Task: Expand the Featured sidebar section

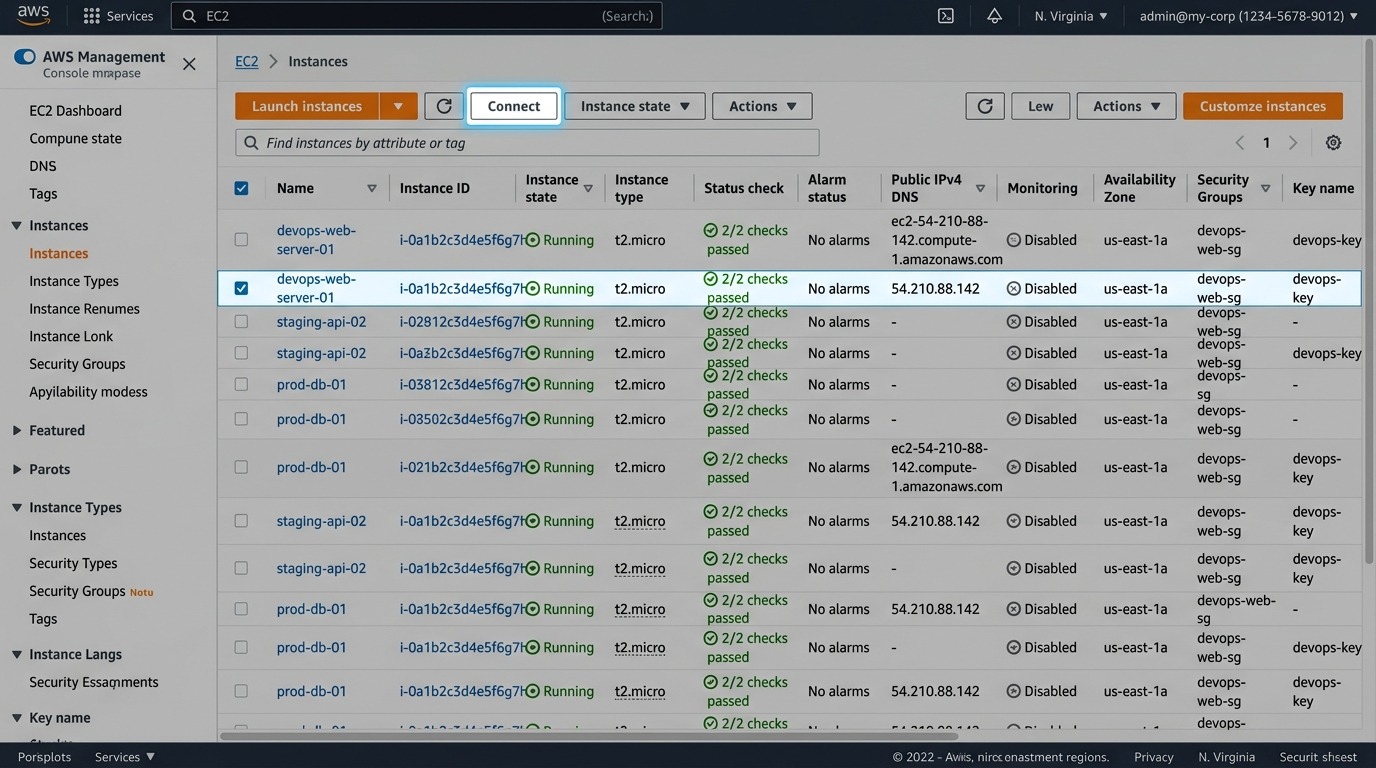Action: point(16,431)
